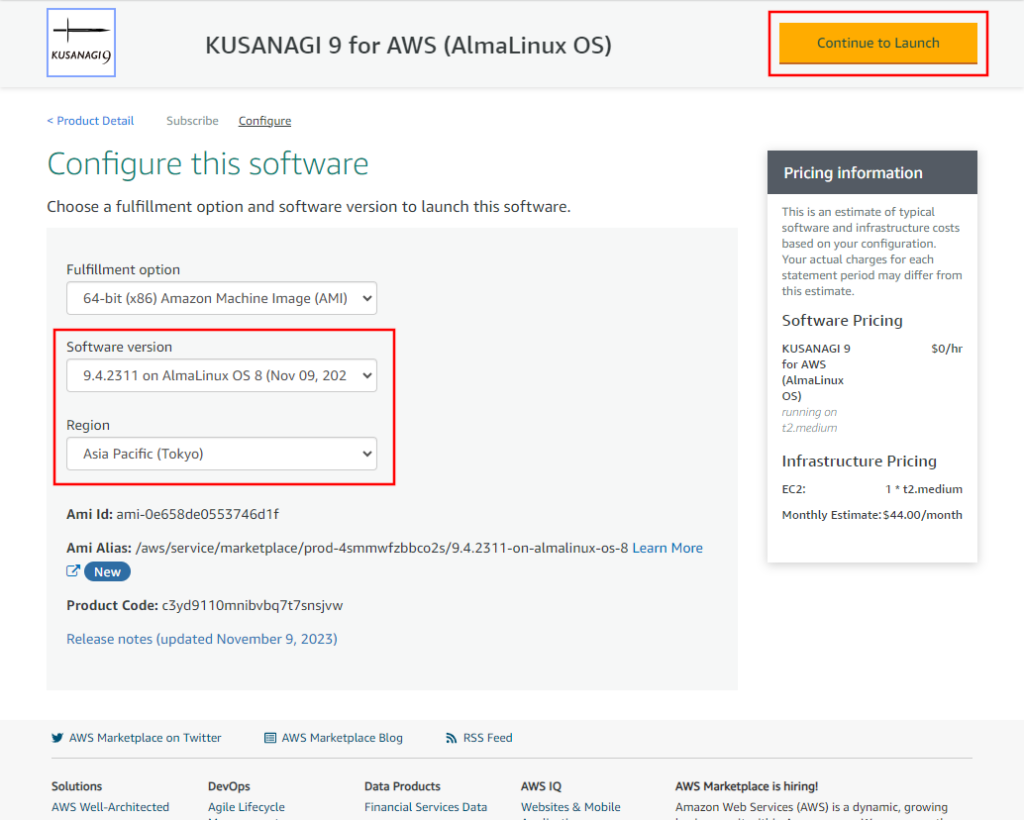Click the AWS Marketplace is hiring heading
This screenshot has width=1024, height=820.
(x=746, y=786)
